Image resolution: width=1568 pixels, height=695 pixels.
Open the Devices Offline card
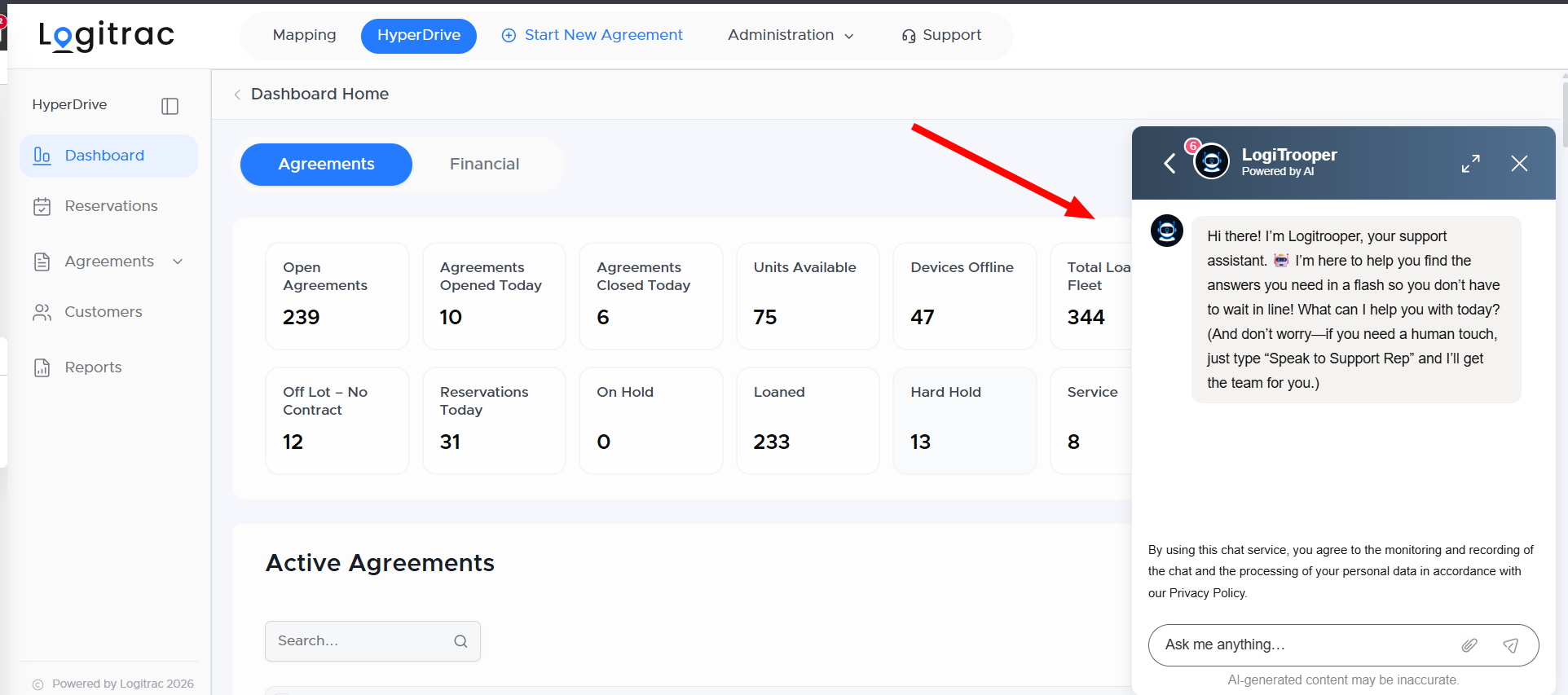[x=965, y=297]
